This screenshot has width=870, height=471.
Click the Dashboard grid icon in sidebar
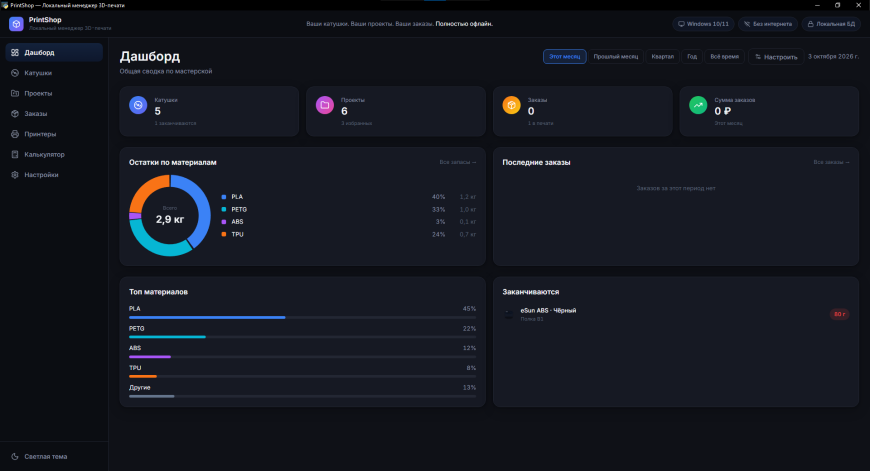point(15,53)
